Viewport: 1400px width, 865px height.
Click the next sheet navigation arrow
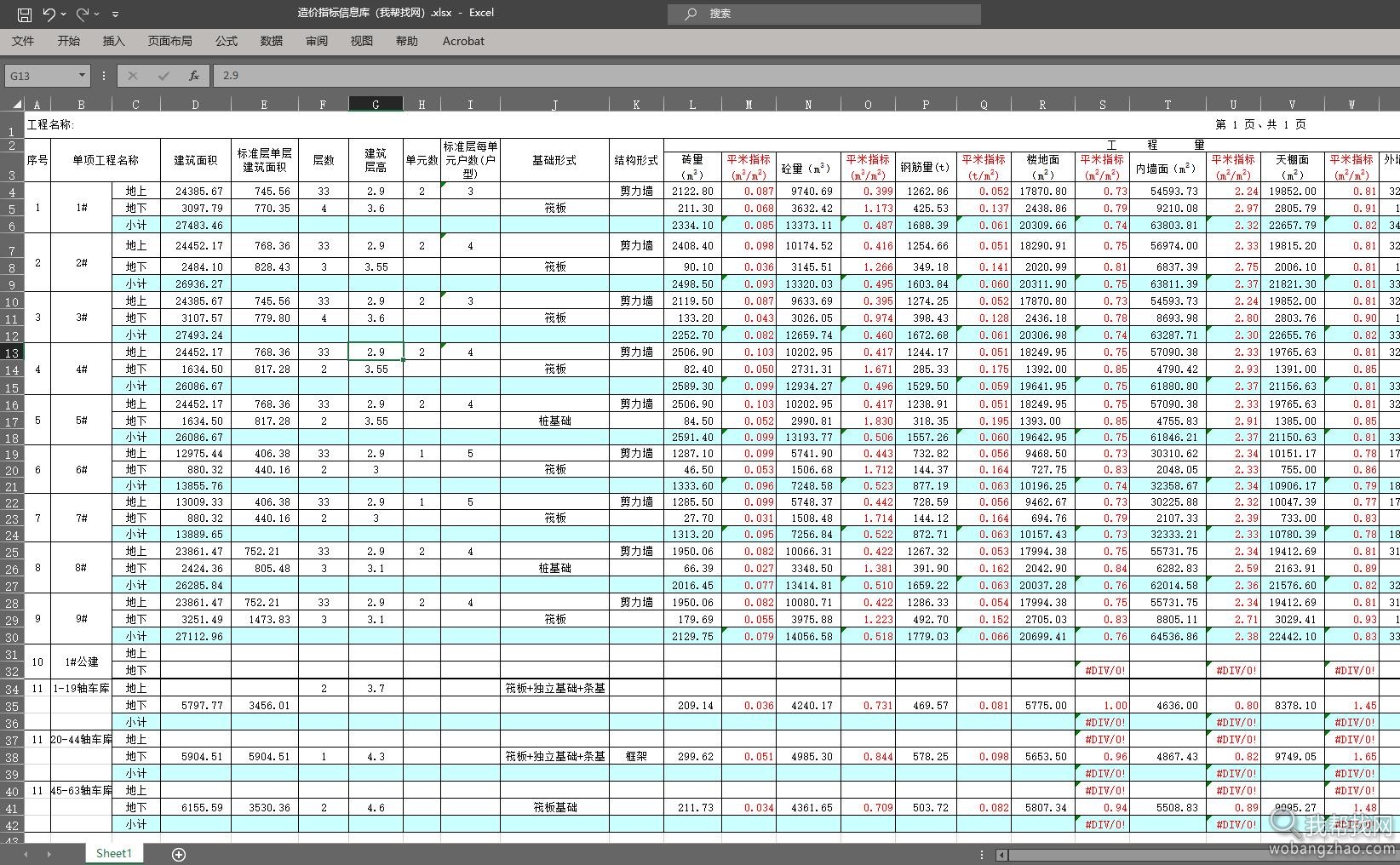pos(49,854)
